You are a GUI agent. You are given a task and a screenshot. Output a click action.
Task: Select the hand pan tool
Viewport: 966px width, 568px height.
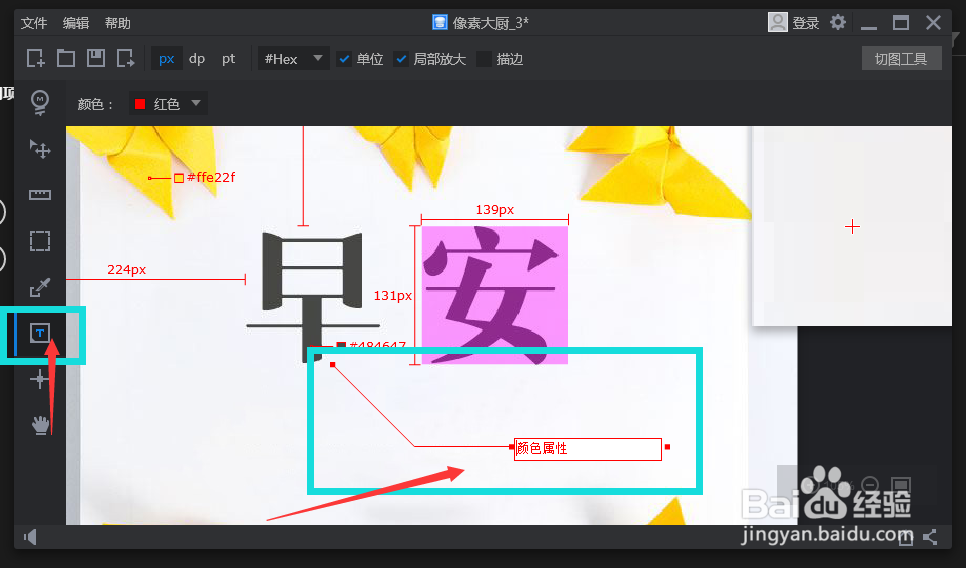coord(40,425)
